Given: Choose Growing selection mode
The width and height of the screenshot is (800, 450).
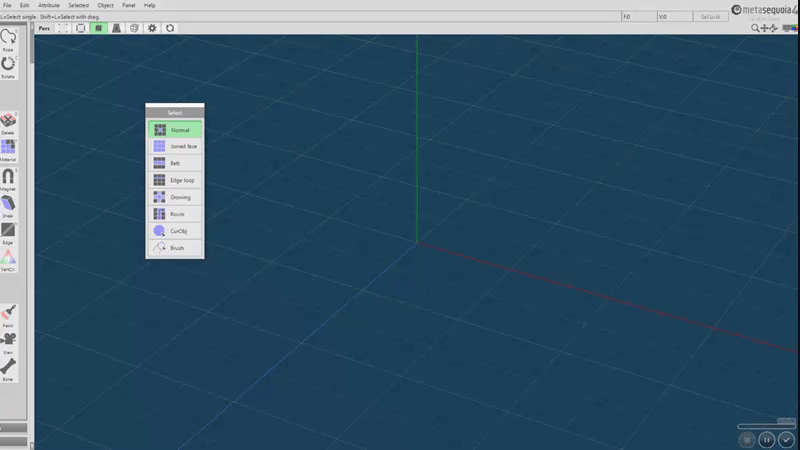Looking at the screenshot, I should coord(175,197).
